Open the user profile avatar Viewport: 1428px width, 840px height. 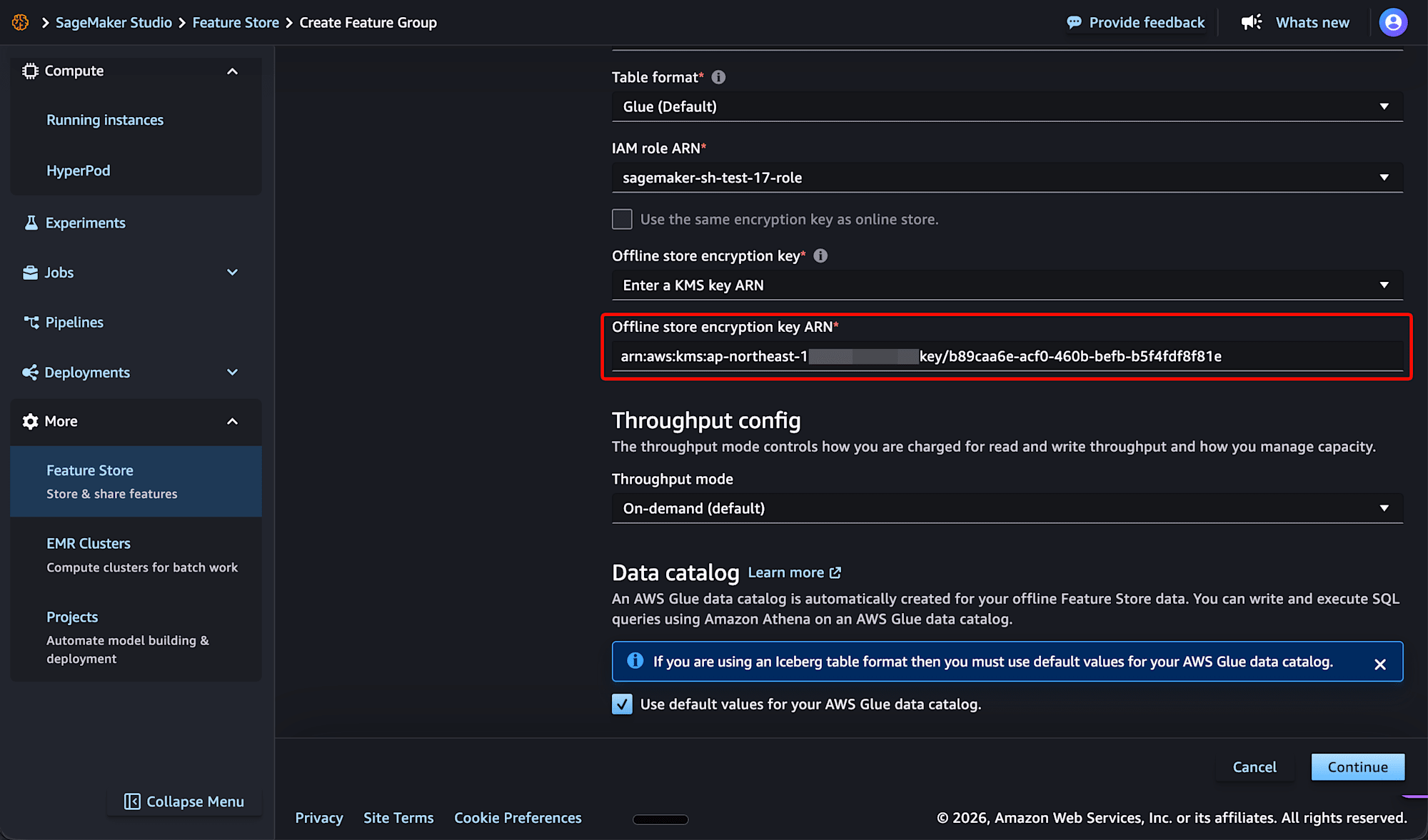click(x=1393, y=22)
